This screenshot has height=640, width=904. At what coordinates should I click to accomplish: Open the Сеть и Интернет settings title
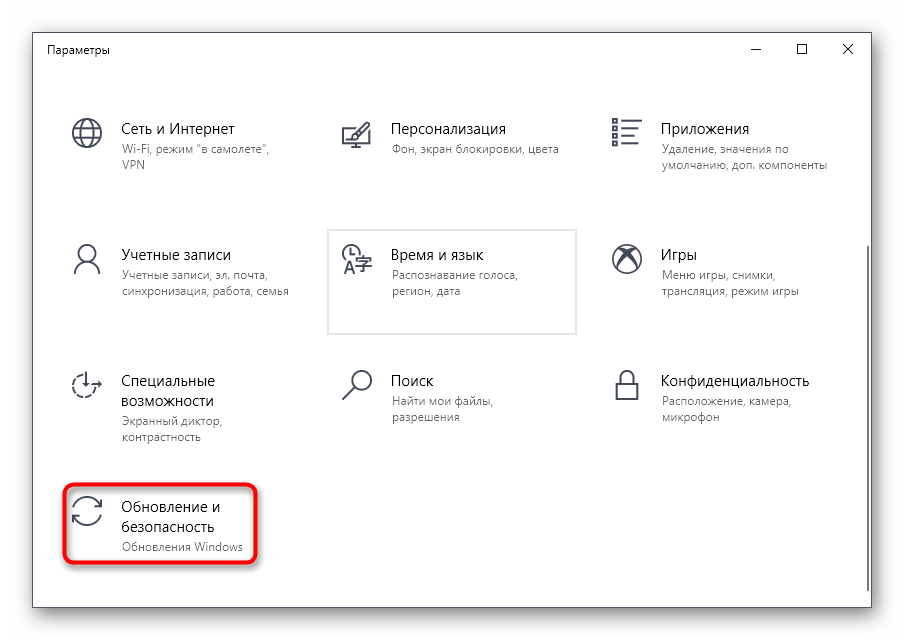pyautogui.click(x=178, y=129)
